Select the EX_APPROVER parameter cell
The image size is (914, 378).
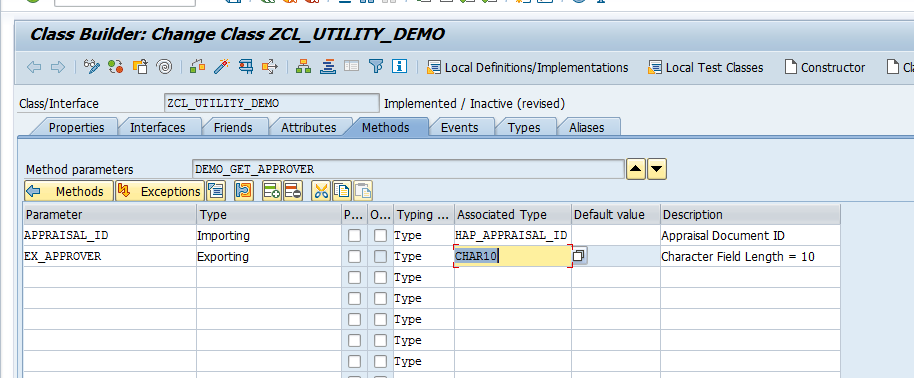pos(110,257)
